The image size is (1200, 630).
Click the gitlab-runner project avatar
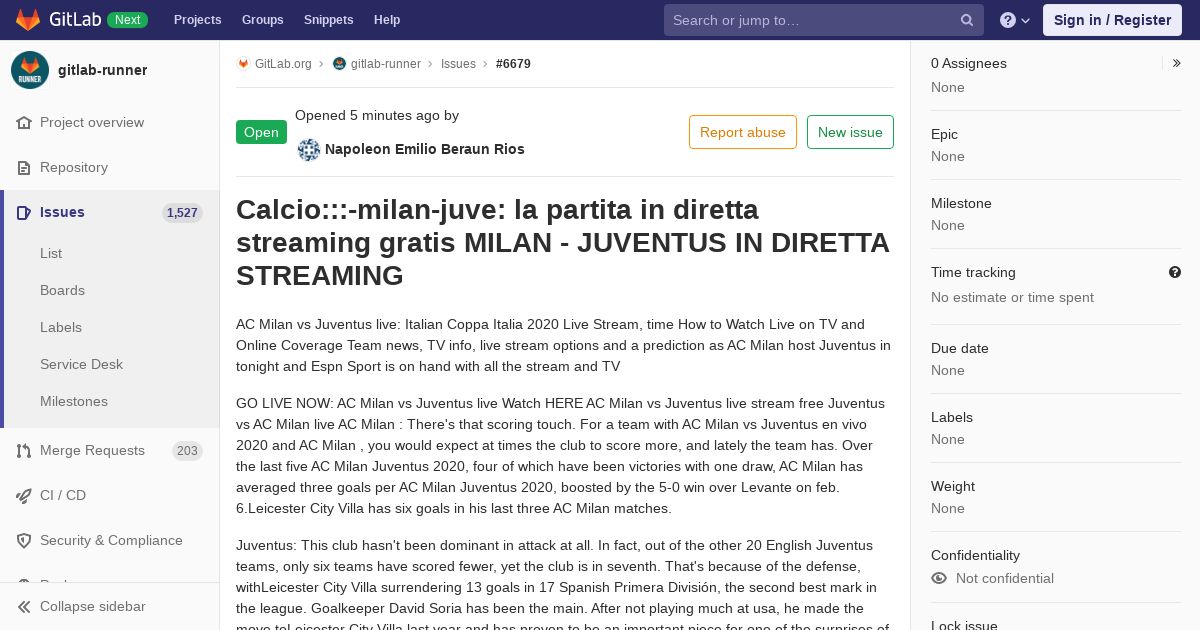point(30,70)
